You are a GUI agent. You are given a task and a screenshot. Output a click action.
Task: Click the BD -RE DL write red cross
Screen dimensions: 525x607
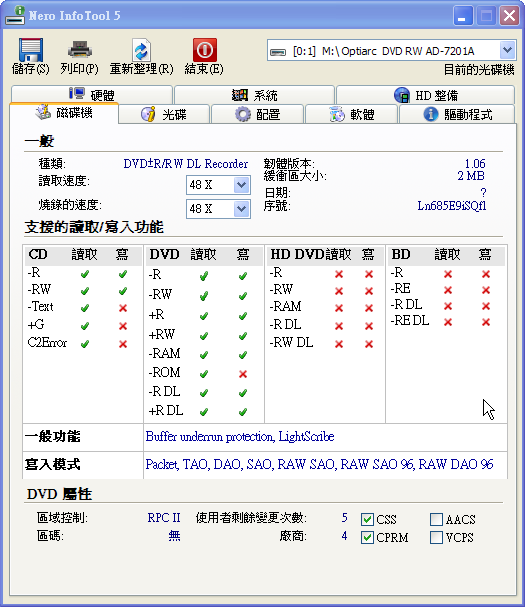(486, 322)
